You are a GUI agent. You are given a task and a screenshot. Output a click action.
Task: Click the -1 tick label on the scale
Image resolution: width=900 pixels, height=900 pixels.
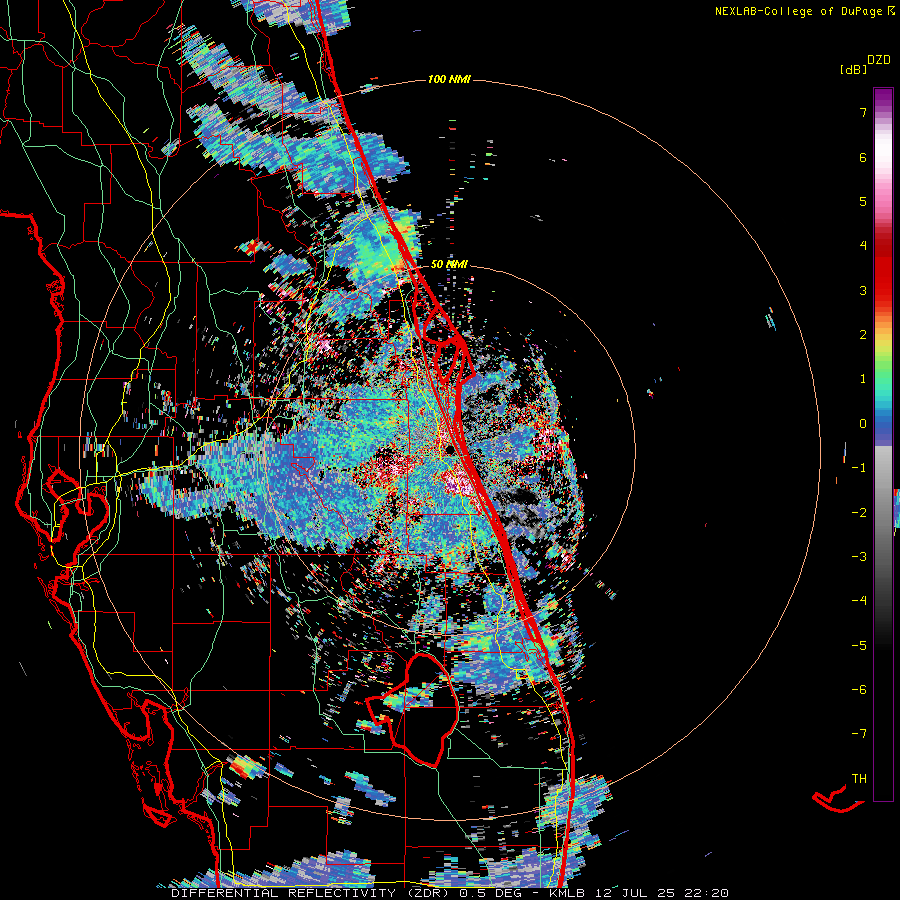(859, 468)
